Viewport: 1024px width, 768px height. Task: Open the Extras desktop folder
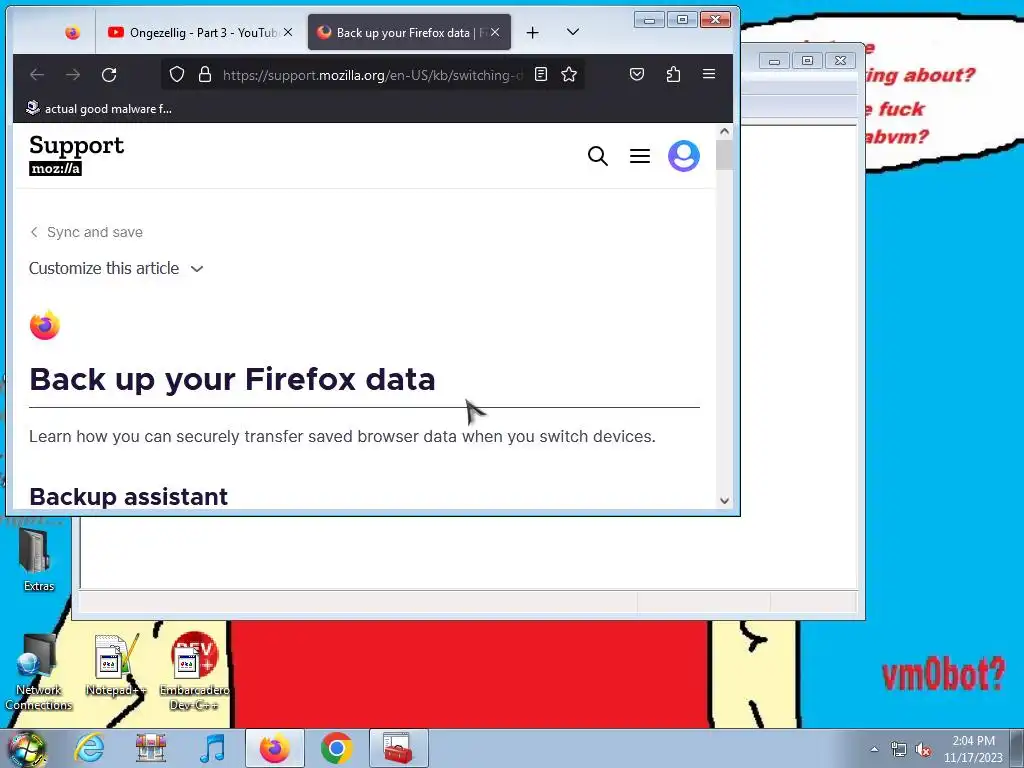click(39, 560)
